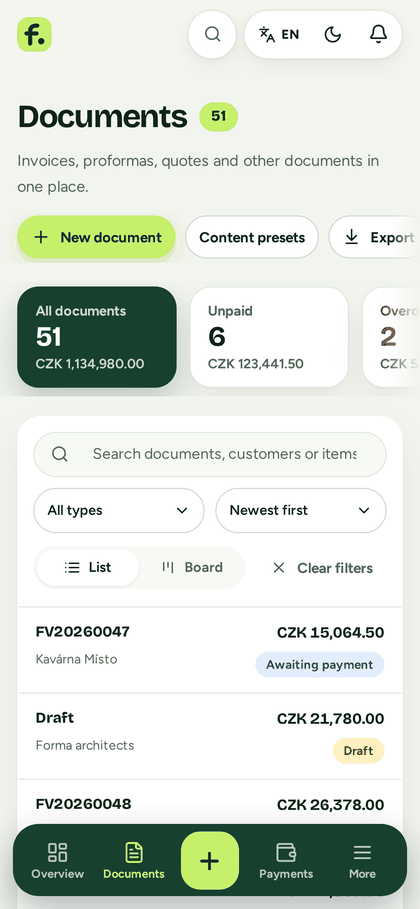Viewport: 420px width, 909px height.
Task: Click the 51 count badge beside Documents
Action: click(219, 117)
